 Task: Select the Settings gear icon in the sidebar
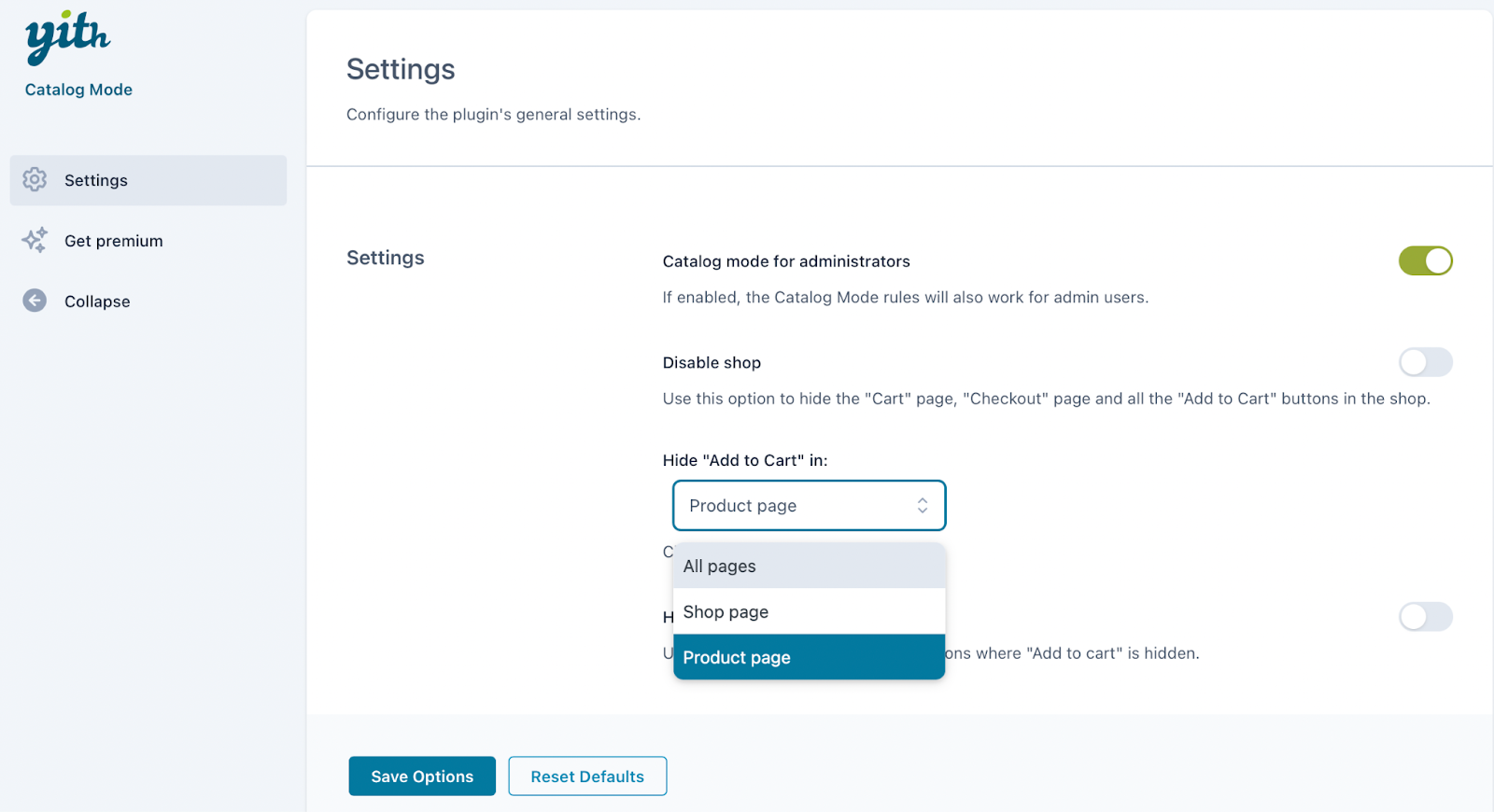pyautogui.click(x=34, y=180)
